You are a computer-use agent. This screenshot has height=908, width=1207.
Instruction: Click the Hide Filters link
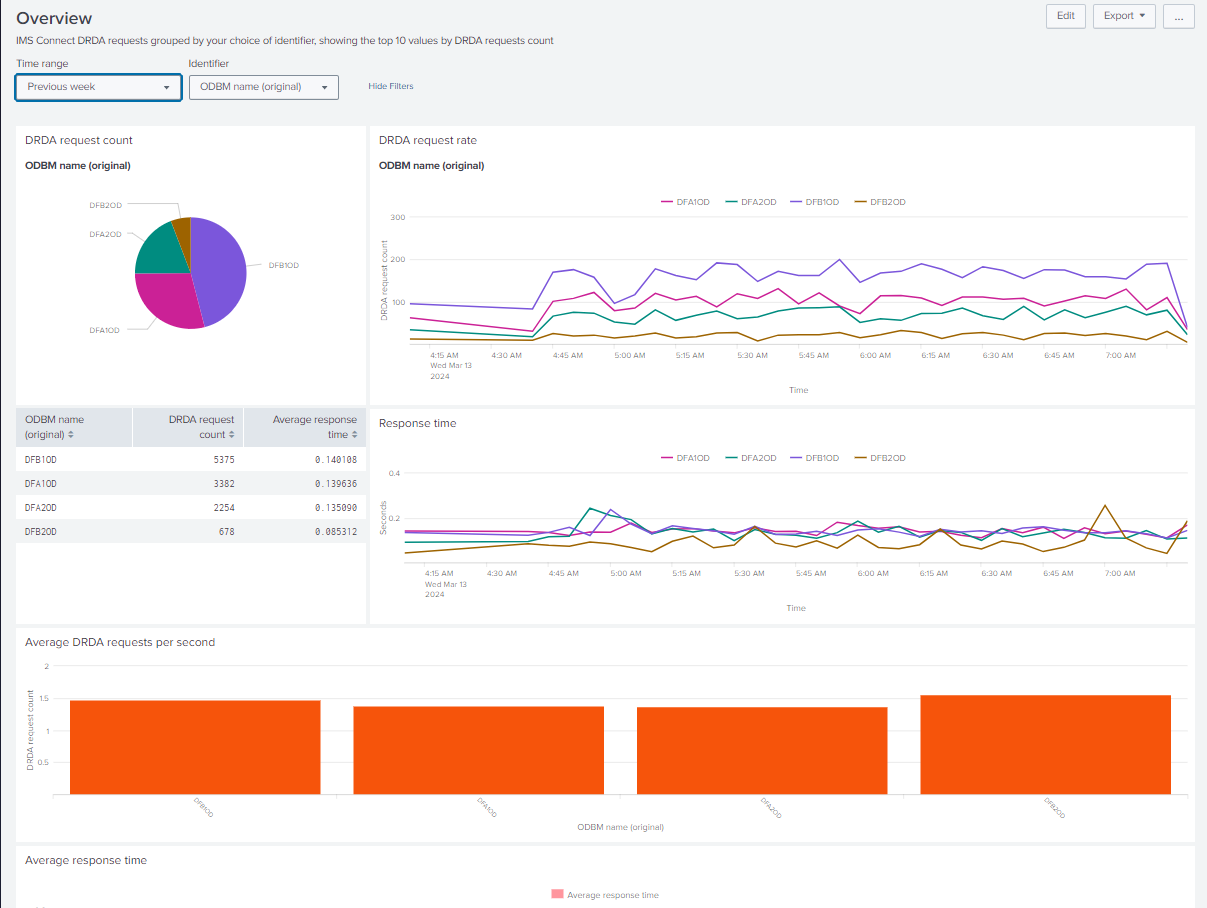[x=390, y=87]
